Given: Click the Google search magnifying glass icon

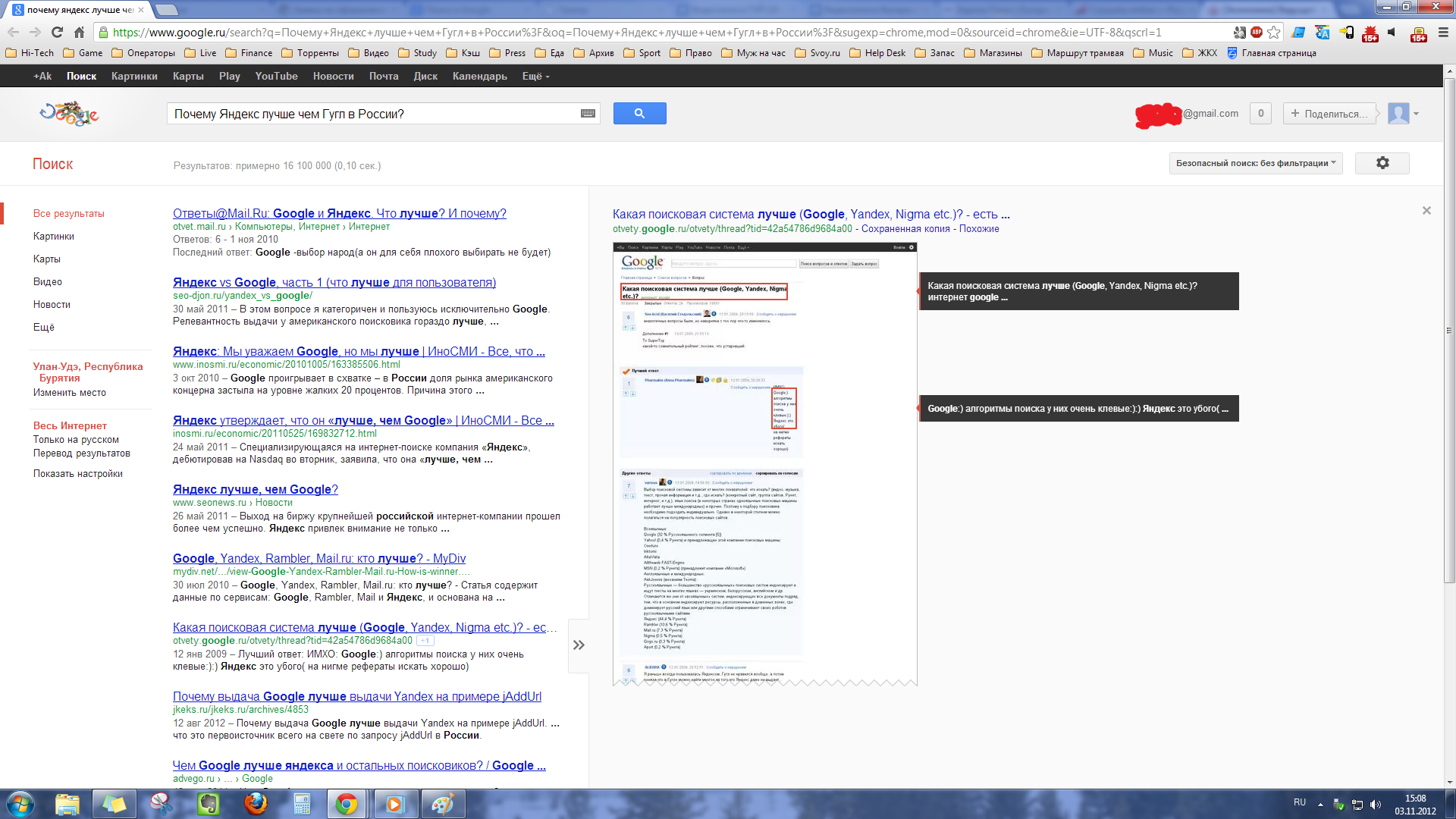Looking at the screenshot, I should tap(639, 113).
